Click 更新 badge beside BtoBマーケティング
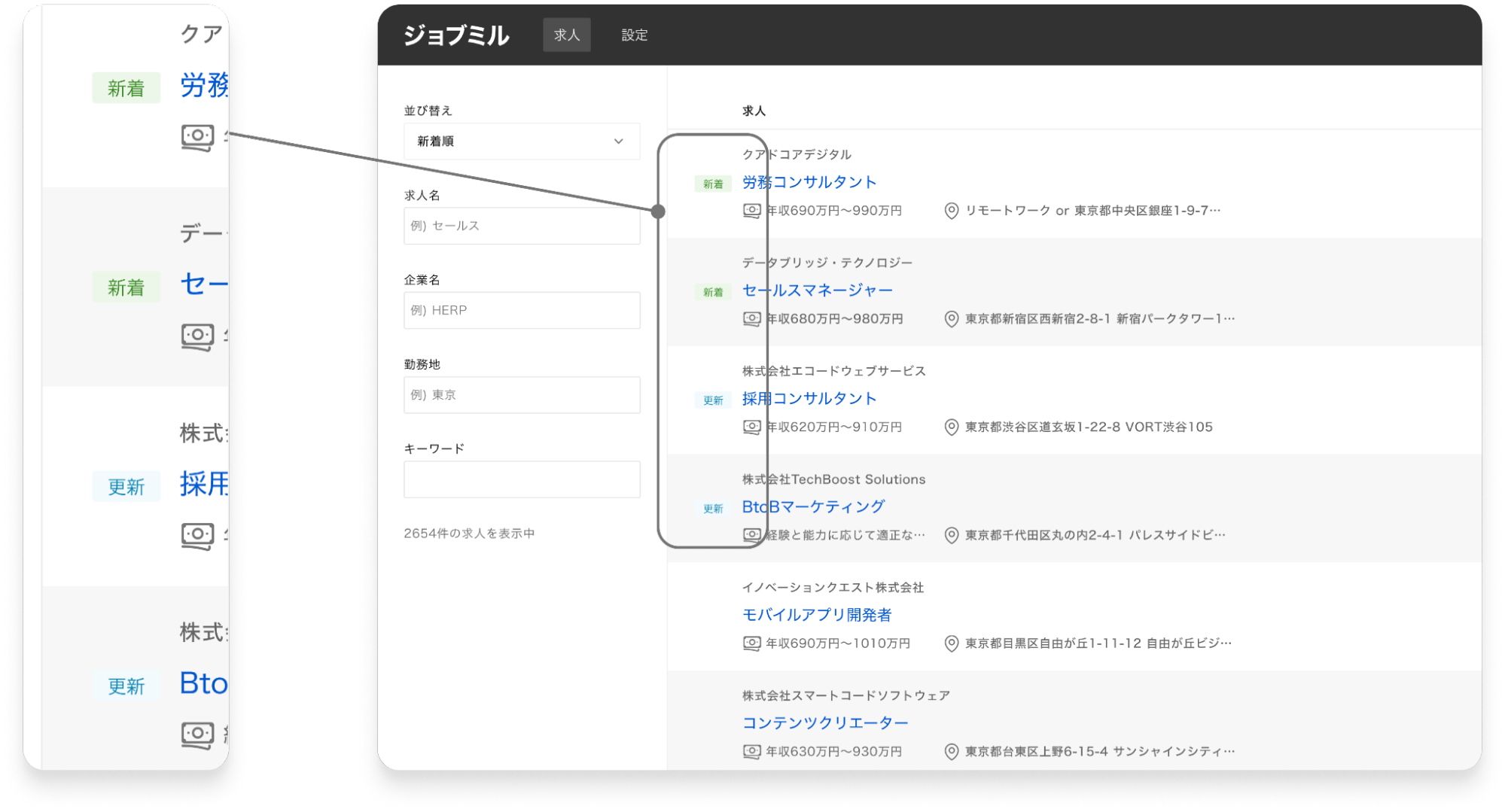Screen dimensions: 1505x812 pos(712,509)
